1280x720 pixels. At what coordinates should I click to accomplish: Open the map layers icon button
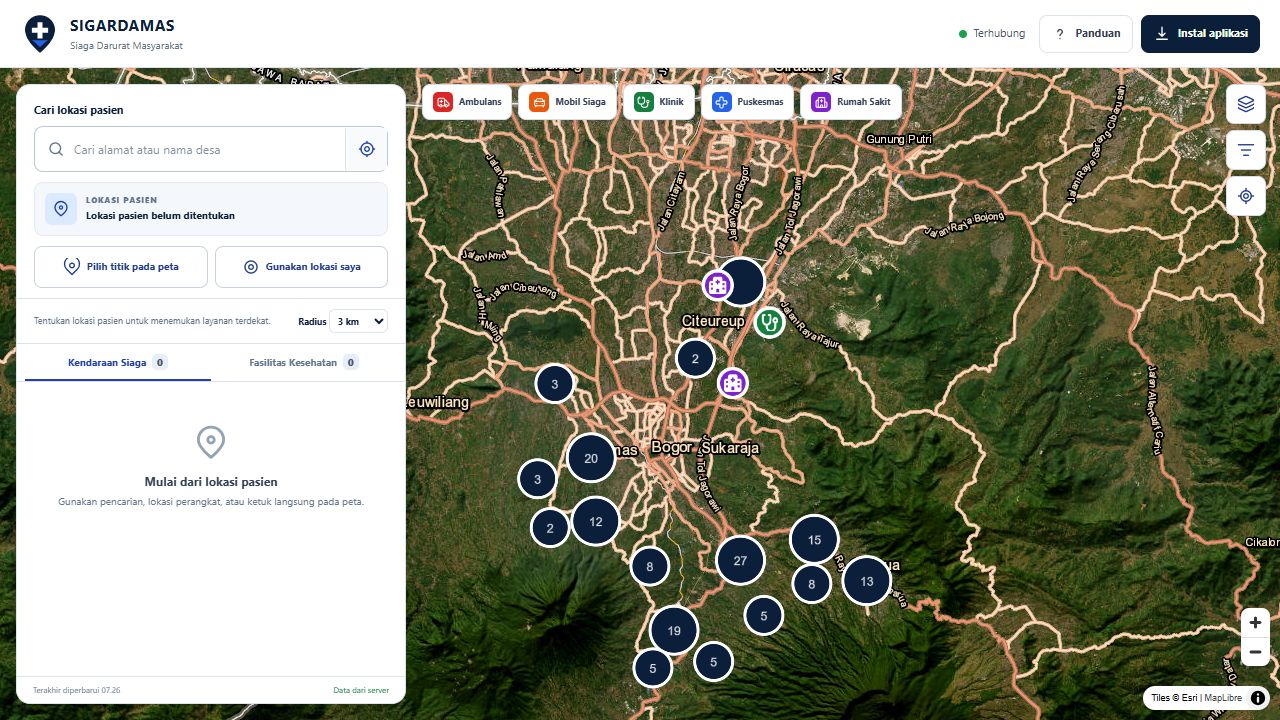(1245, 104)
